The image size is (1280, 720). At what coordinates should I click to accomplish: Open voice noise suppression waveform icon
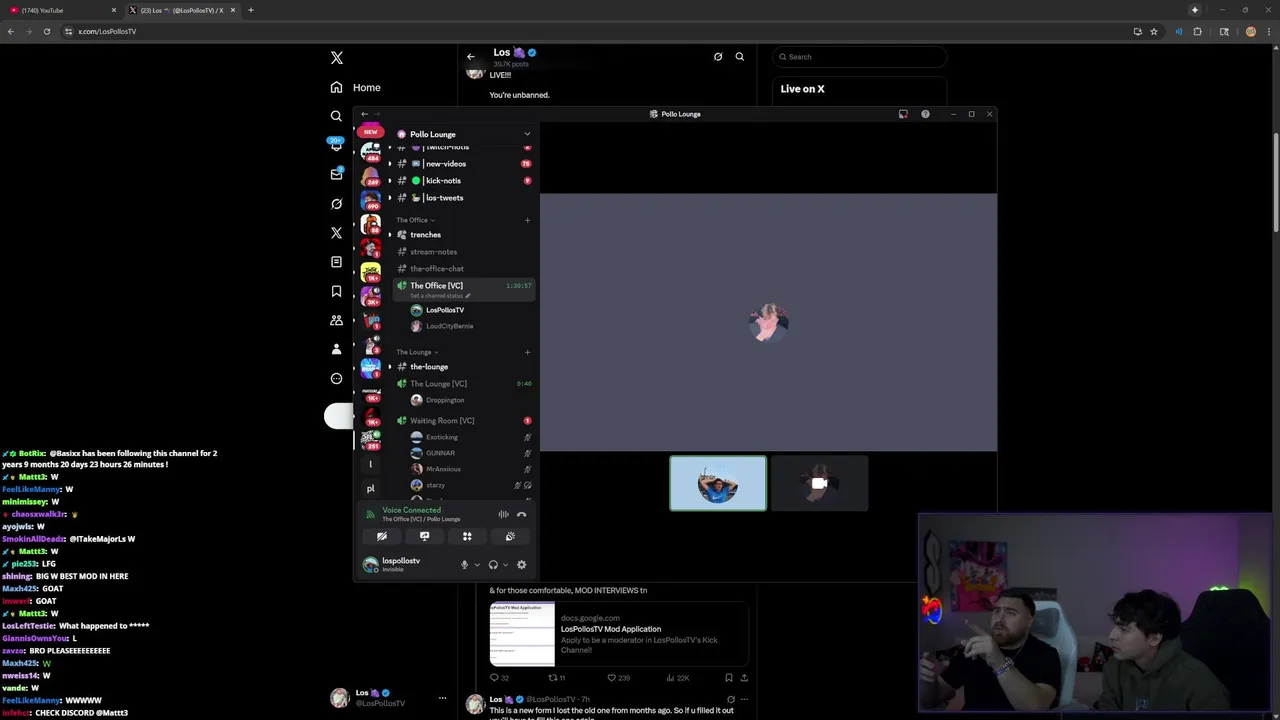(503, 514)
